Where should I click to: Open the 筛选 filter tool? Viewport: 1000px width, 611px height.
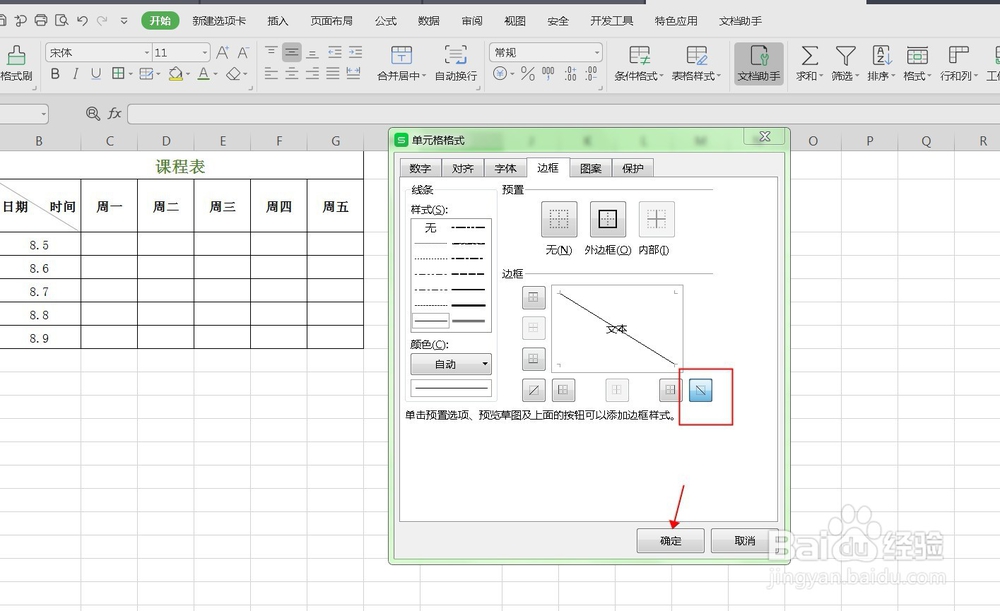[x=845, y=57]
